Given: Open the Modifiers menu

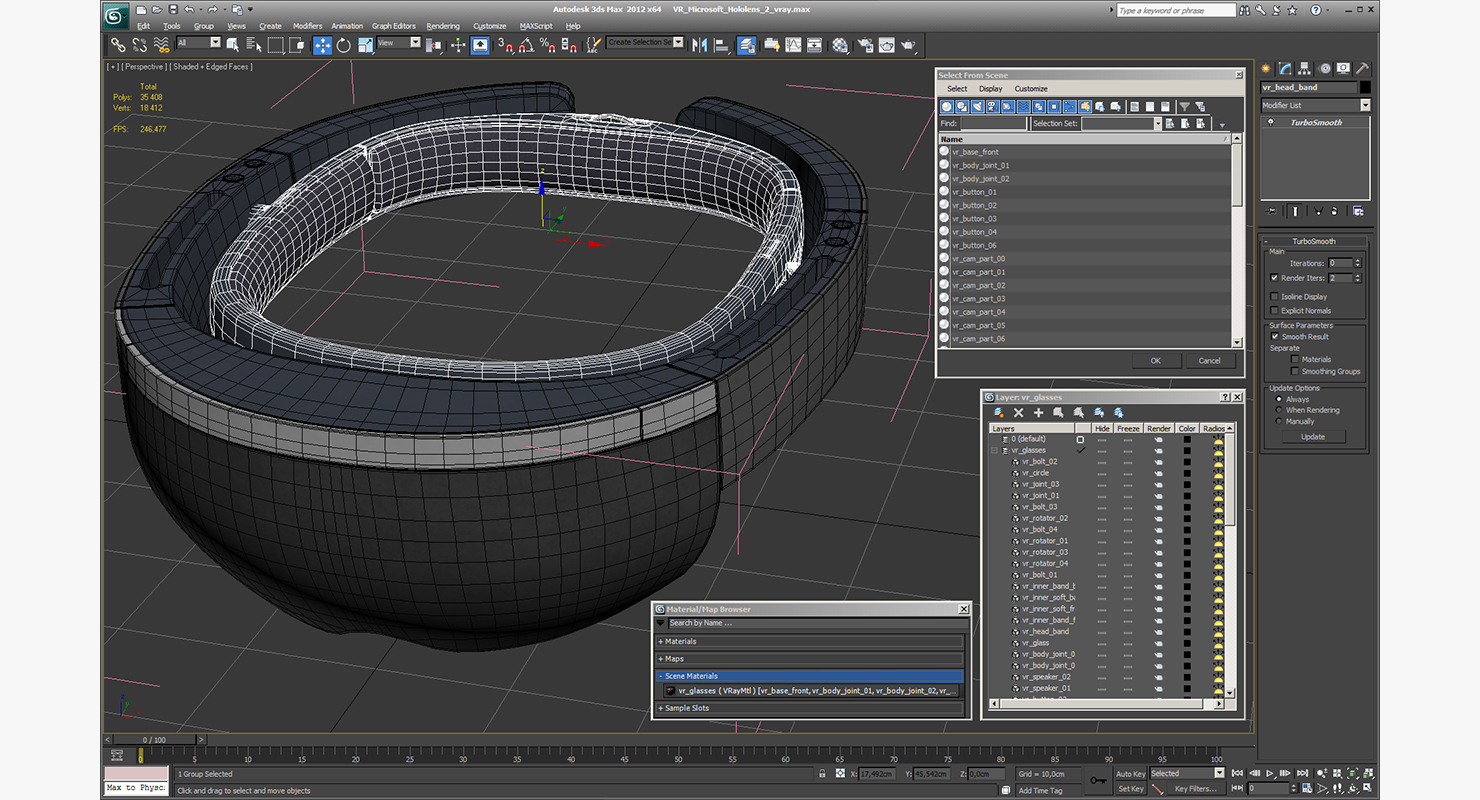Looking at the screenshot, I should pyautogui.click(x=307, y=26).
